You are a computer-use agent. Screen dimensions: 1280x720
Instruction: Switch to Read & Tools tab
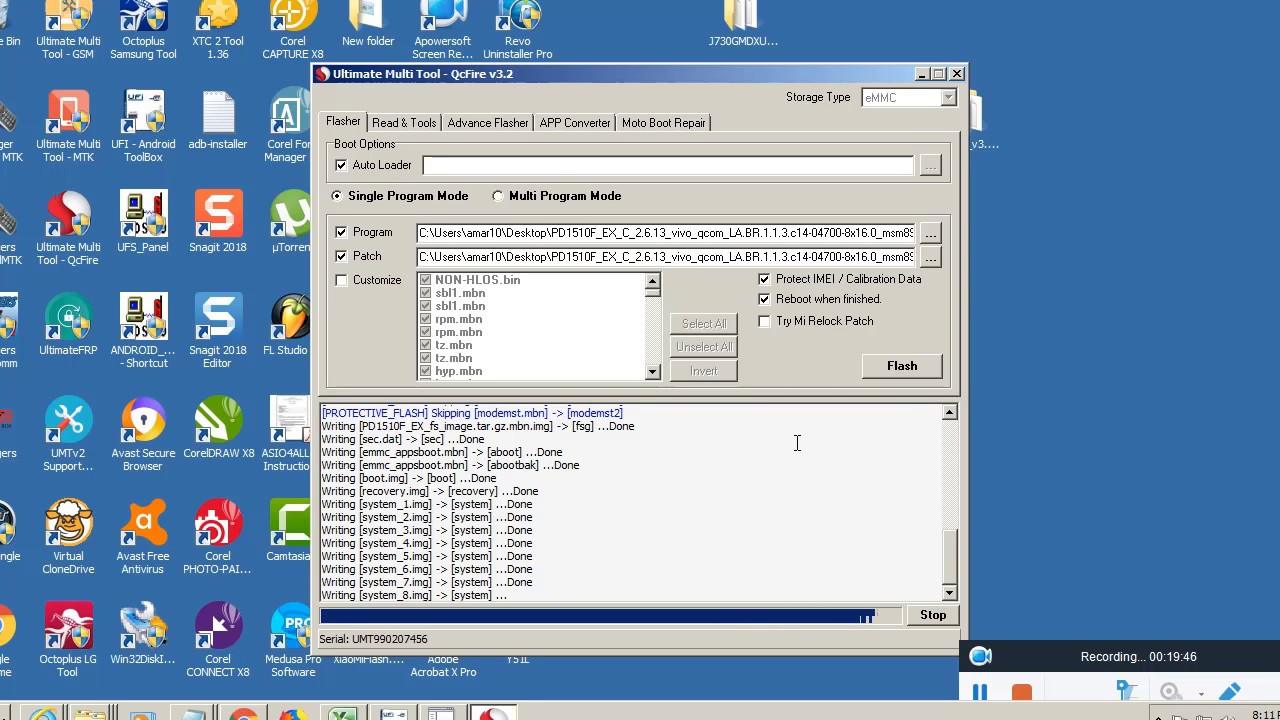pos(404,123)
